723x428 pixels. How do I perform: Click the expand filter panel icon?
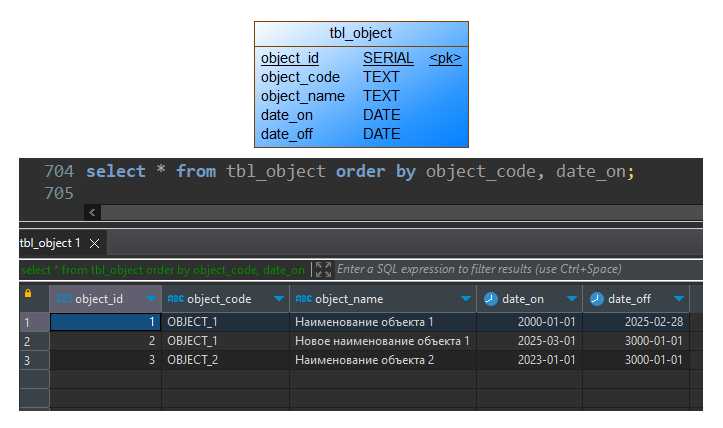[x=322, y=270]
